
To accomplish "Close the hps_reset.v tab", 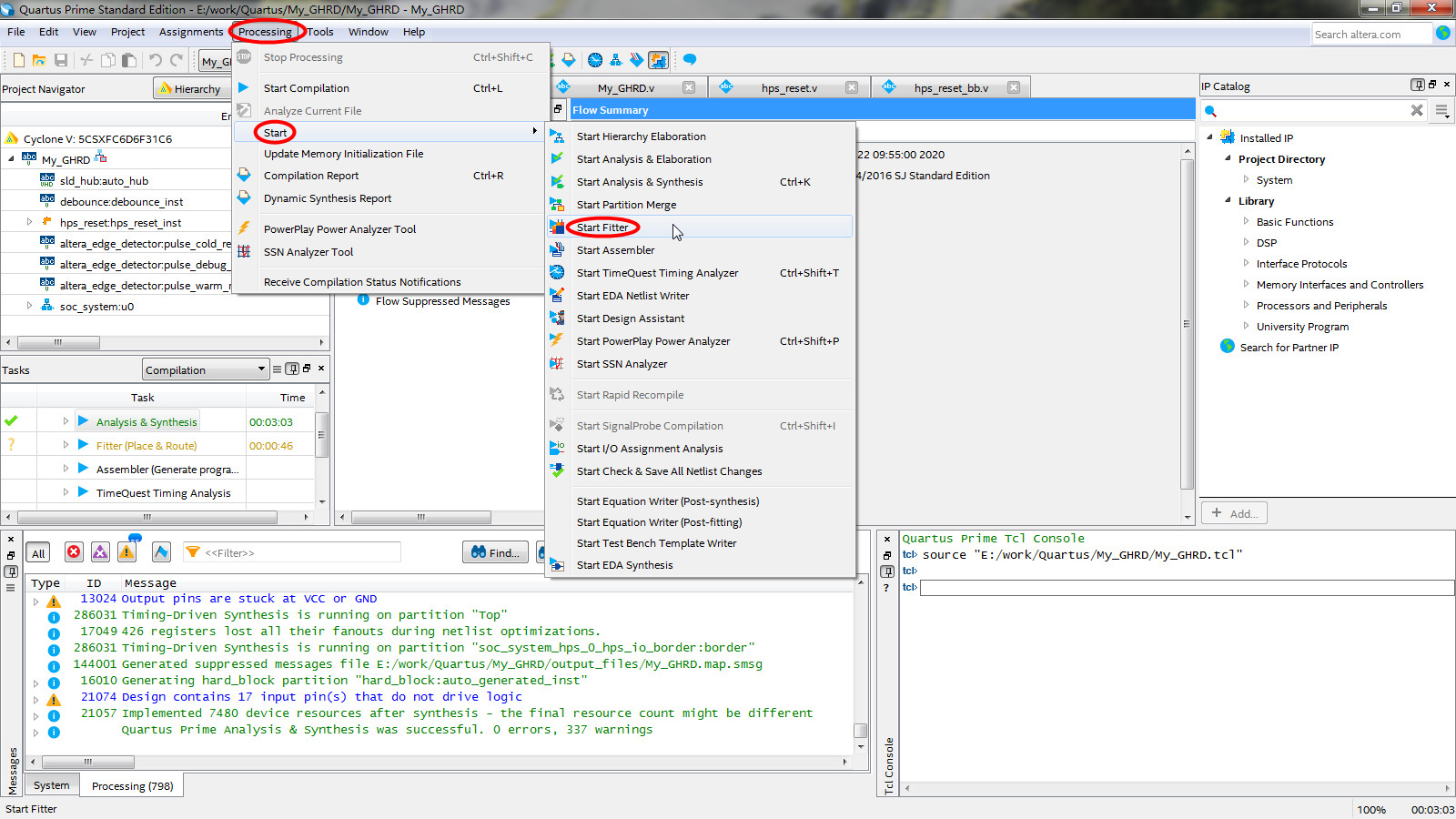I will (852, 87).
